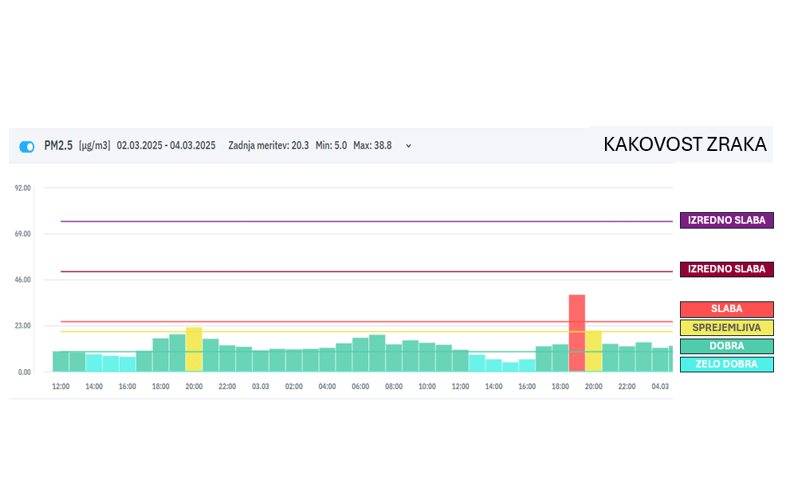
Task: Select the red SLABA legend label
Action: (x=726, y=309)
